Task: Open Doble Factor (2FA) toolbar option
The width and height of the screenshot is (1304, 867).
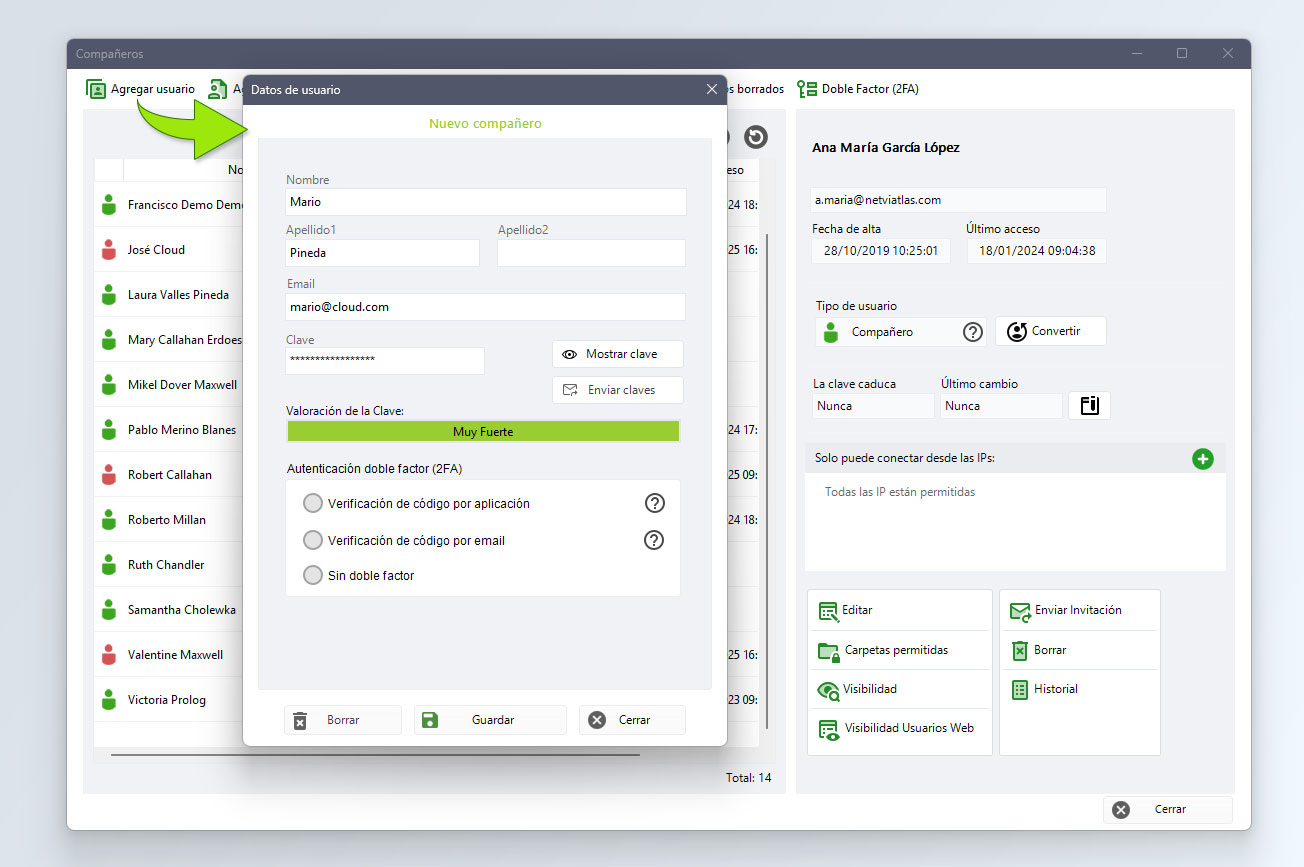Action: [858, 89]
